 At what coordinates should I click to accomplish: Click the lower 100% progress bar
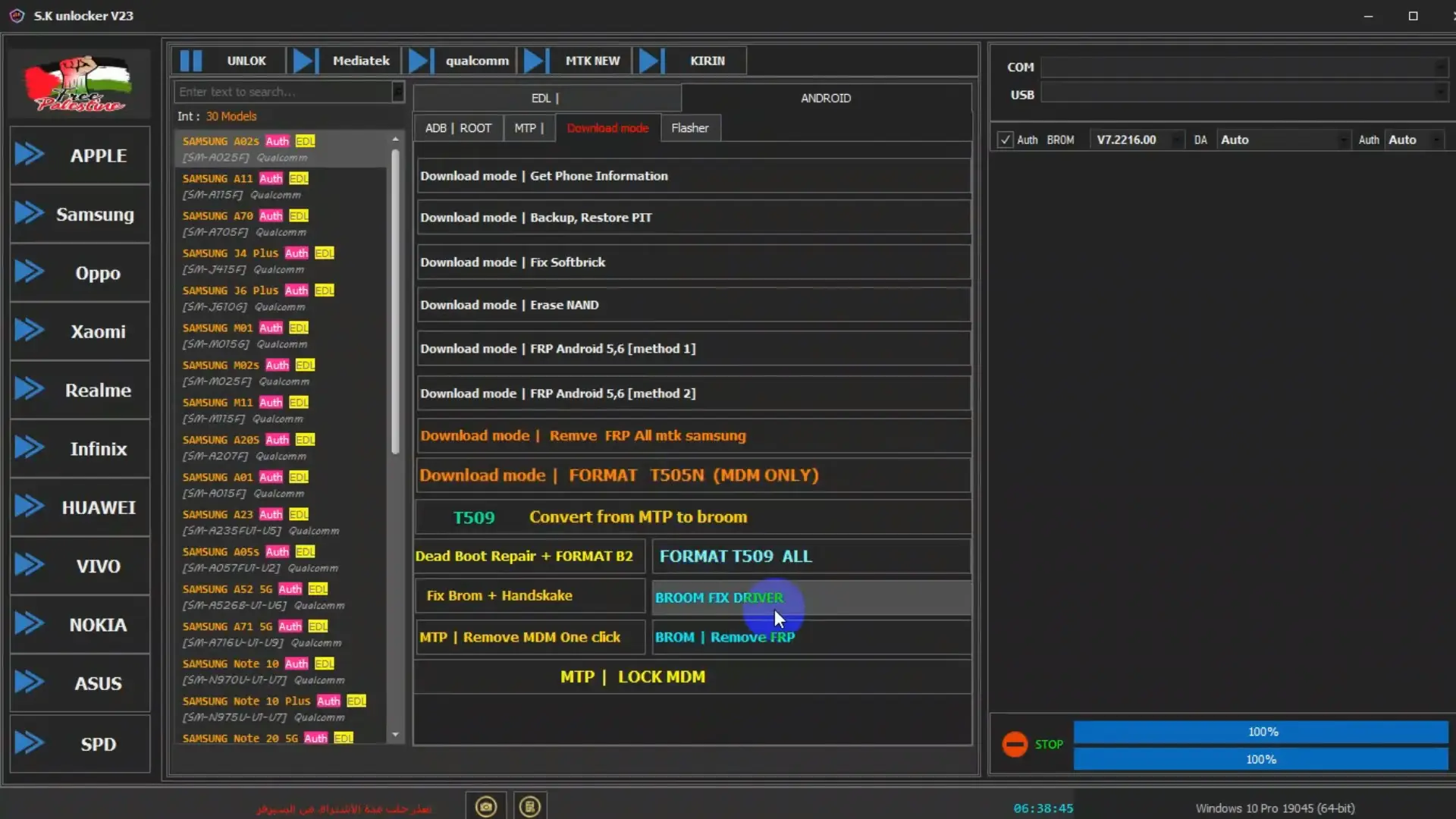pyautogui.click(x=1260, y=759)
